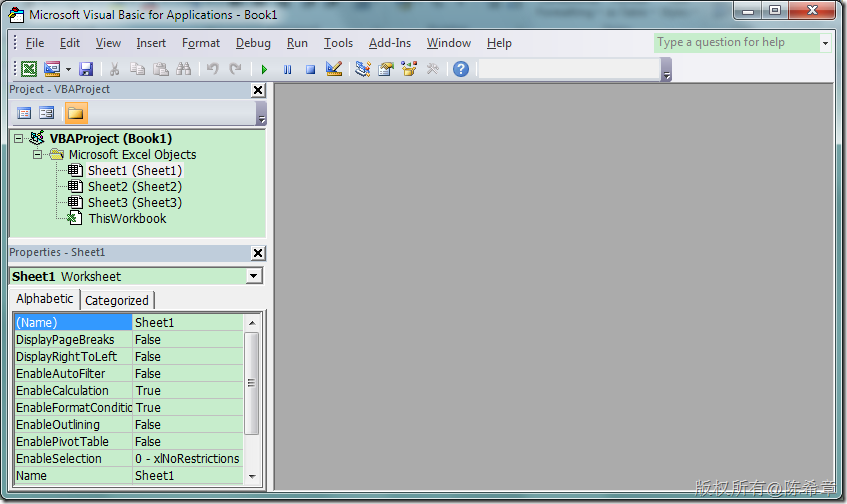Open the Toolbox hammer-and-wrench icon
The image size is (847, 504).
pos(432,69)
